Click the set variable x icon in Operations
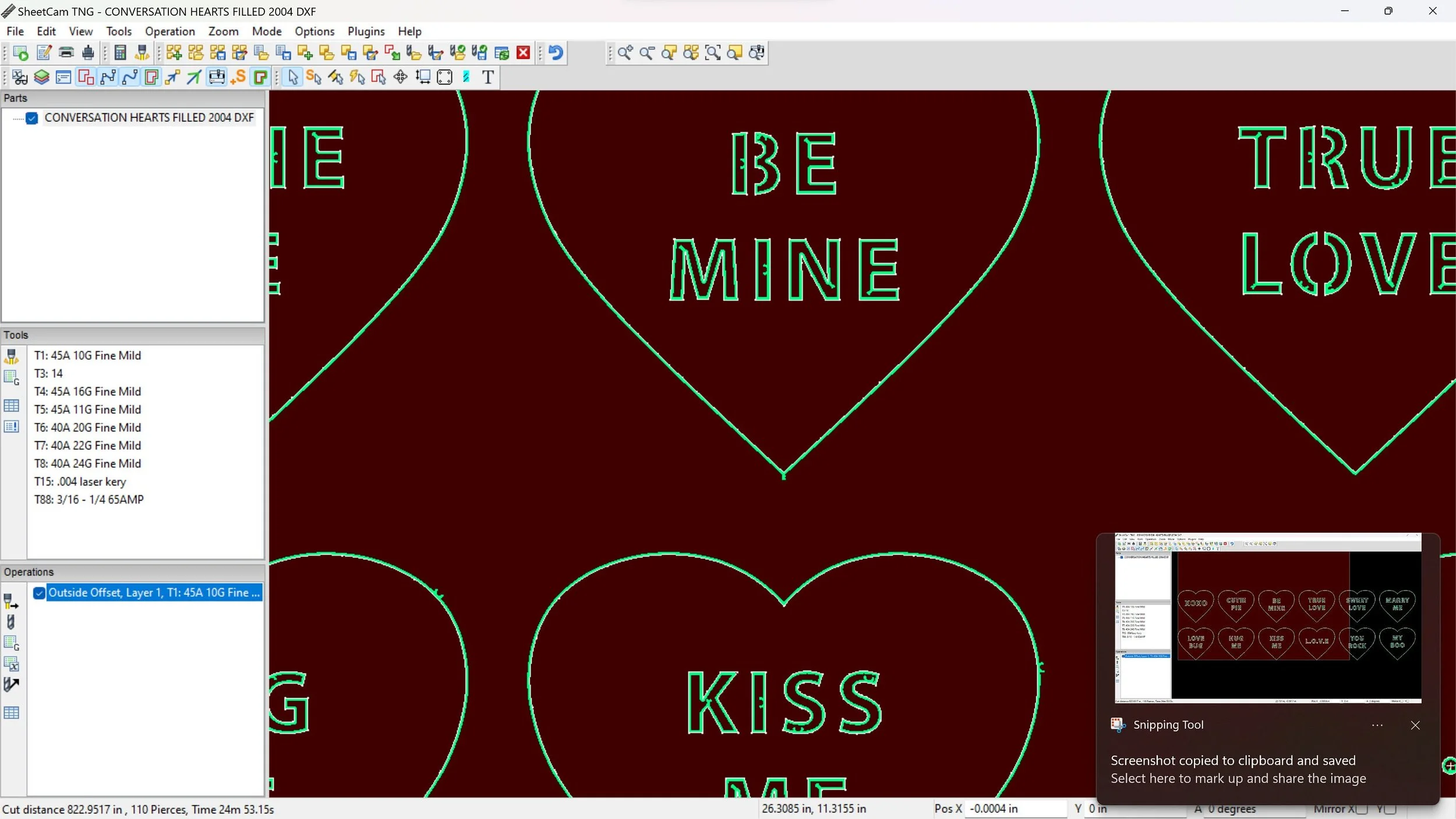 (x=12, y=664)
